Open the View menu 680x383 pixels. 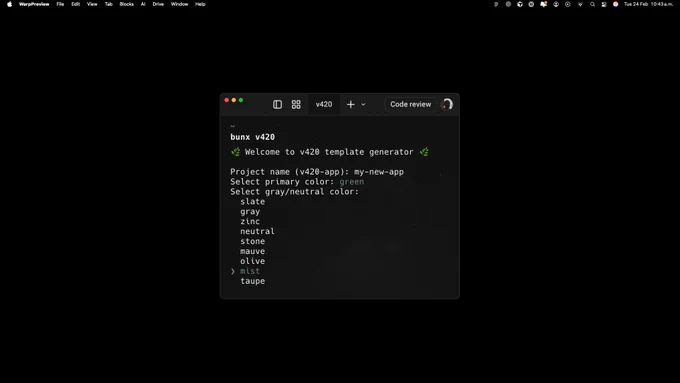pyautogui.click(x=92, y=4)
